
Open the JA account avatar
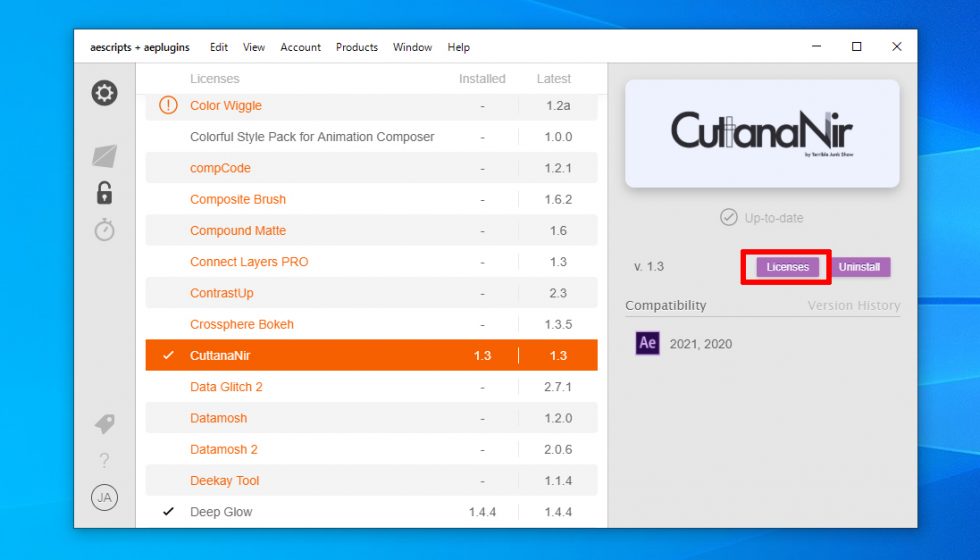pyautogui.click(x=104, y=498)
